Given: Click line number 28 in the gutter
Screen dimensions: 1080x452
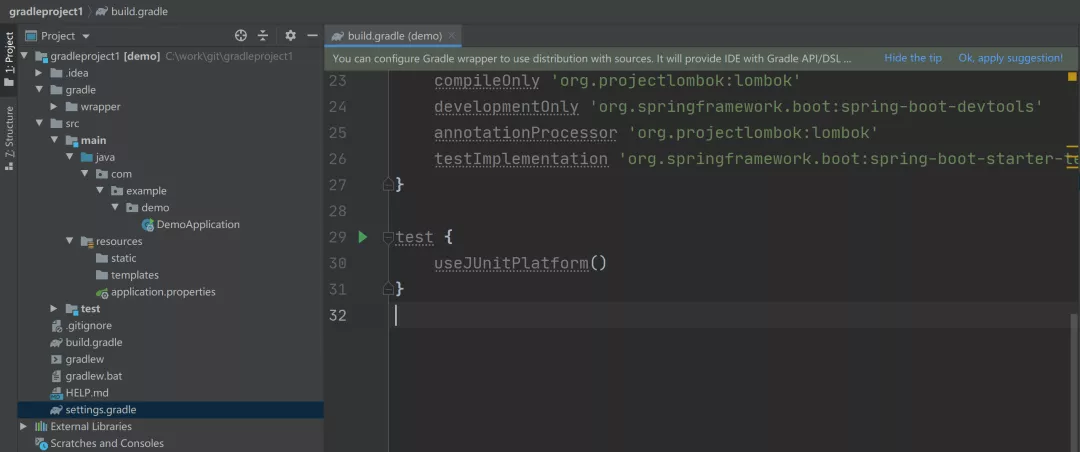Looking at the screenshot, I should point(338,211).
